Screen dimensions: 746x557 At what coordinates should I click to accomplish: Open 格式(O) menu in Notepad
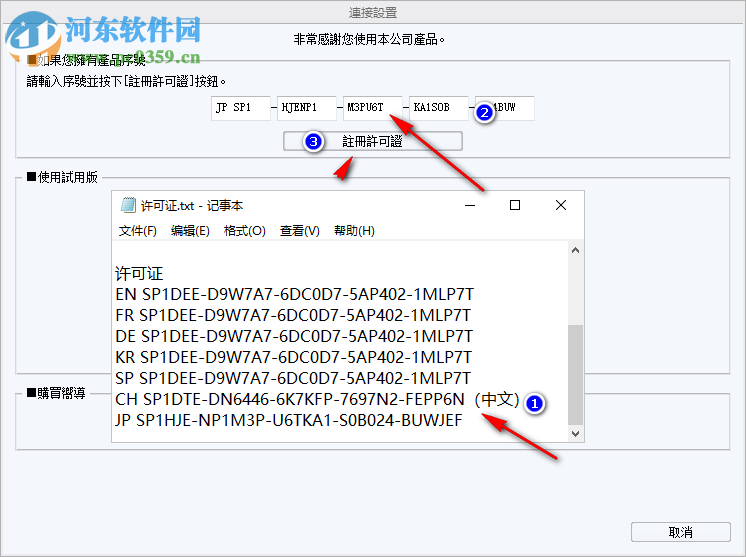[x=245, y=231]
